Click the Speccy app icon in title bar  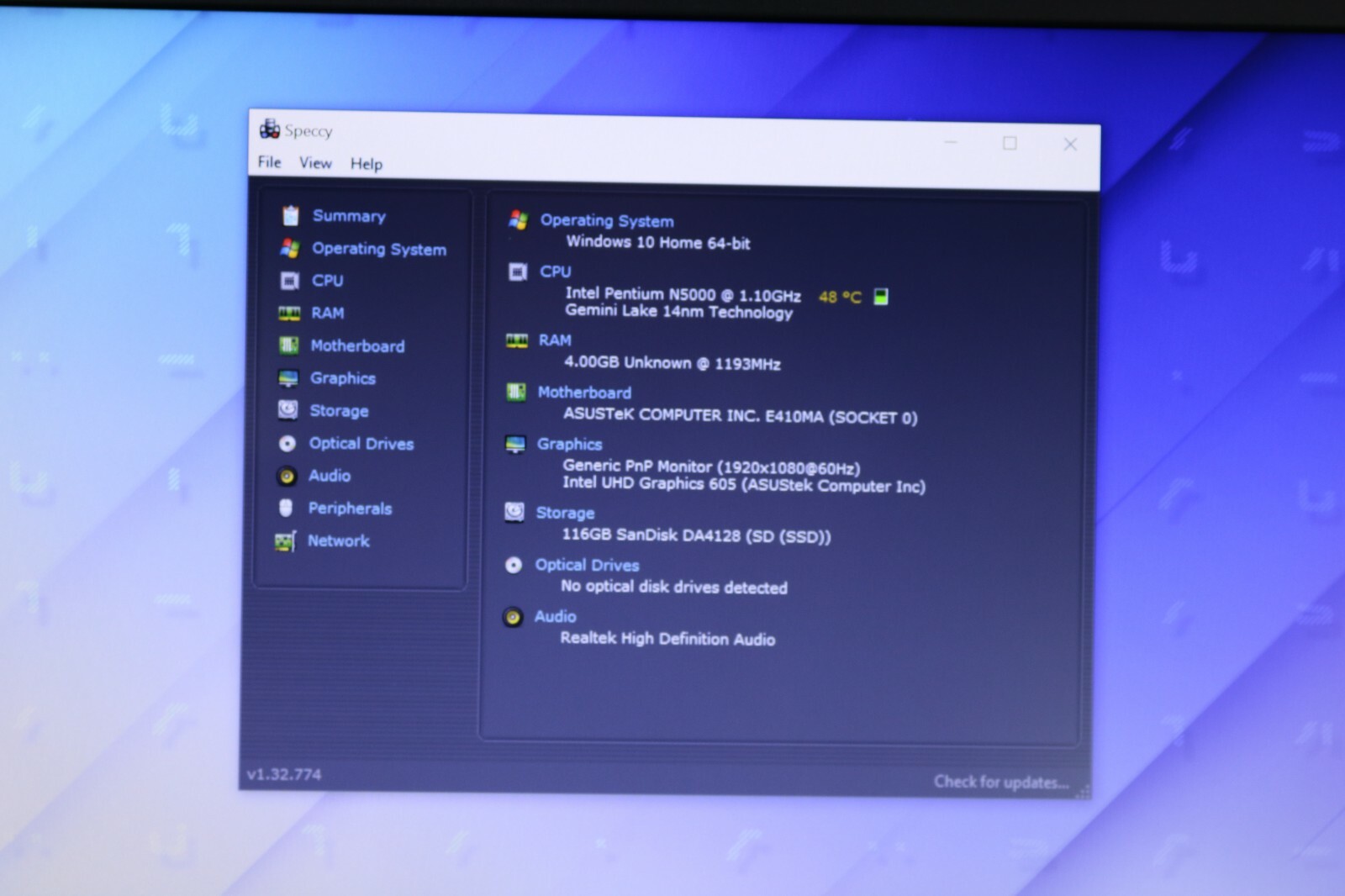pos(269,129)
